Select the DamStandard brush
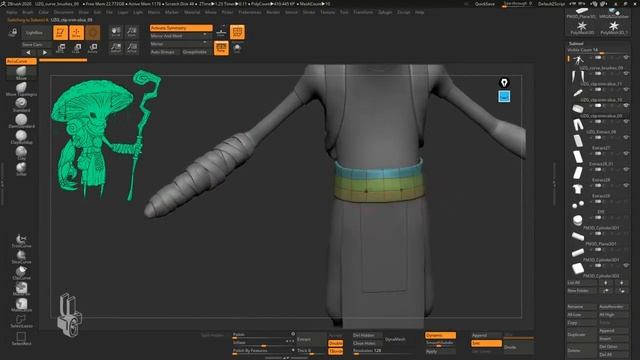This screenshot has width=640, height=360. [x=21, y=121]
